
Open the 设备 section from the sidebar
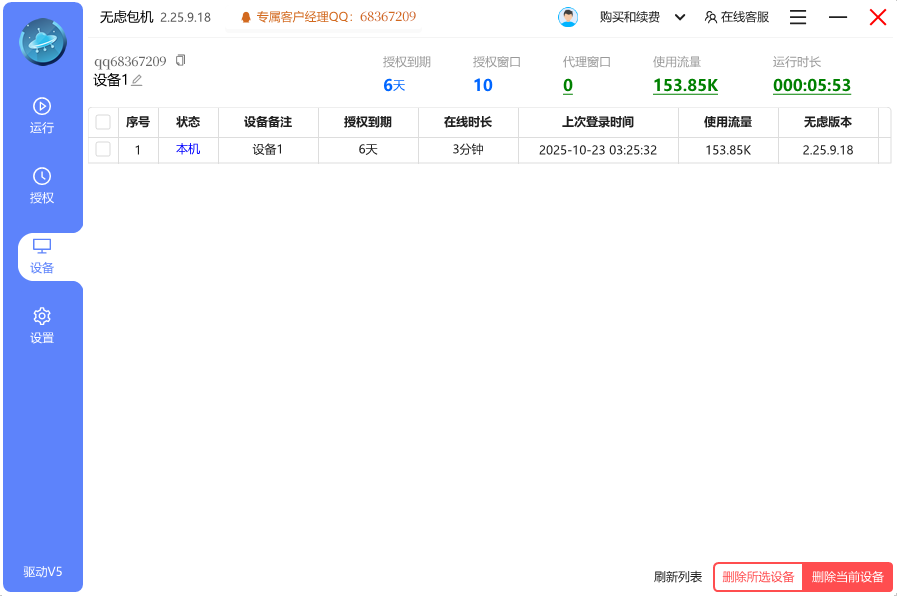42,256
